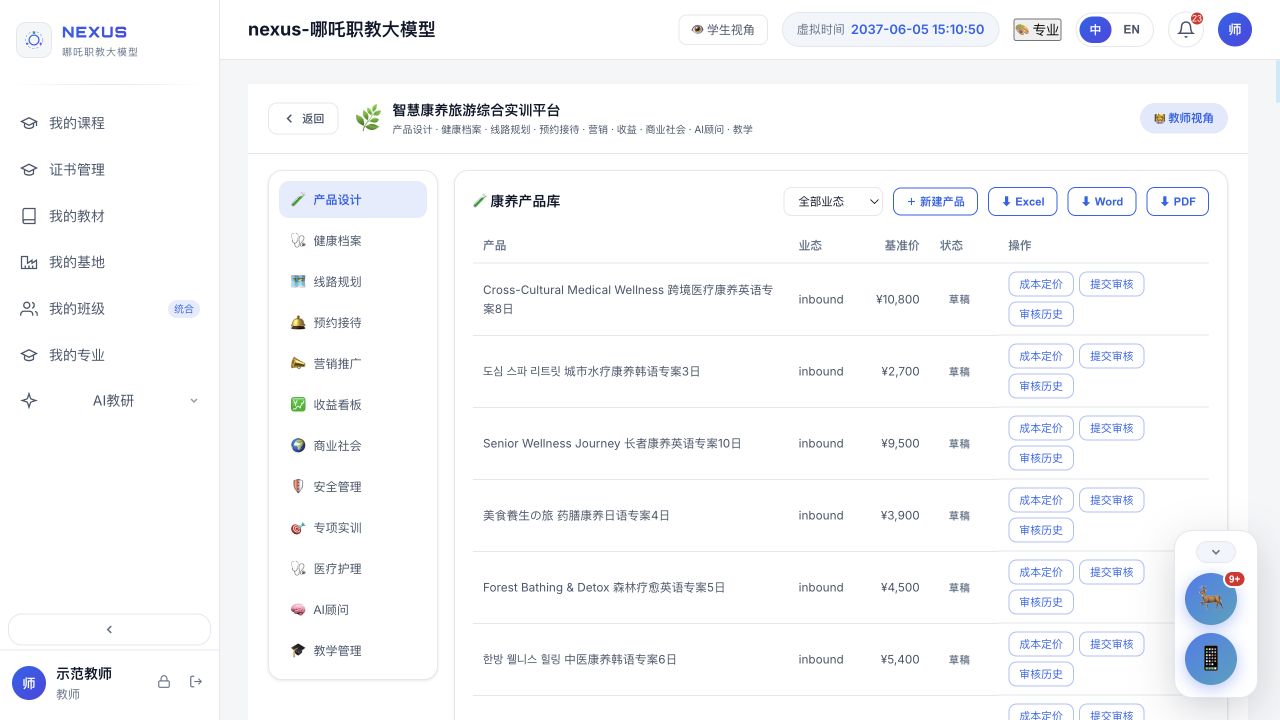
Task: Click the AI教研 sparkle icon
Action: point(29,401)
